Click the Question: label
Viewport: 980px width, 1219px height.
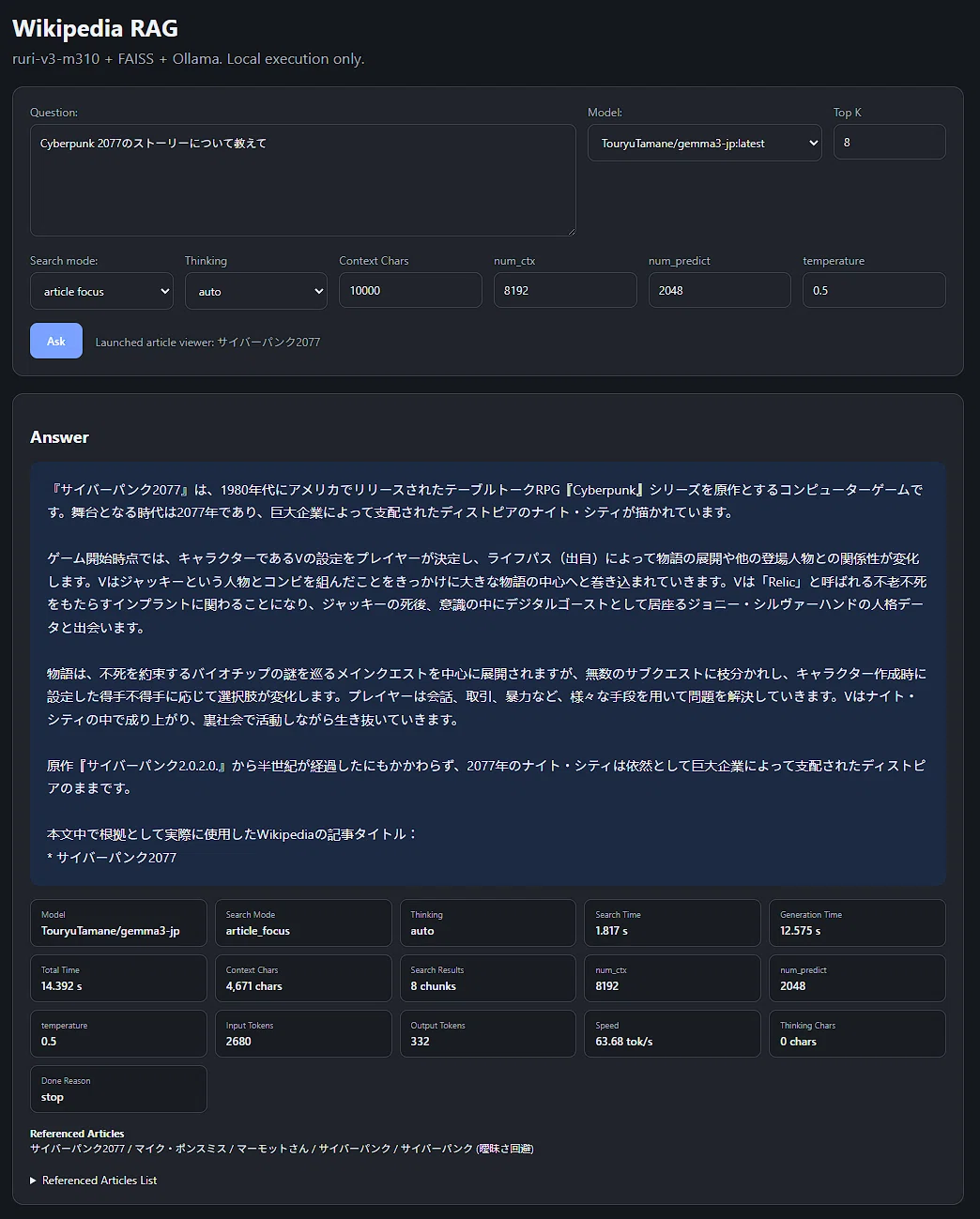point(54,113)
